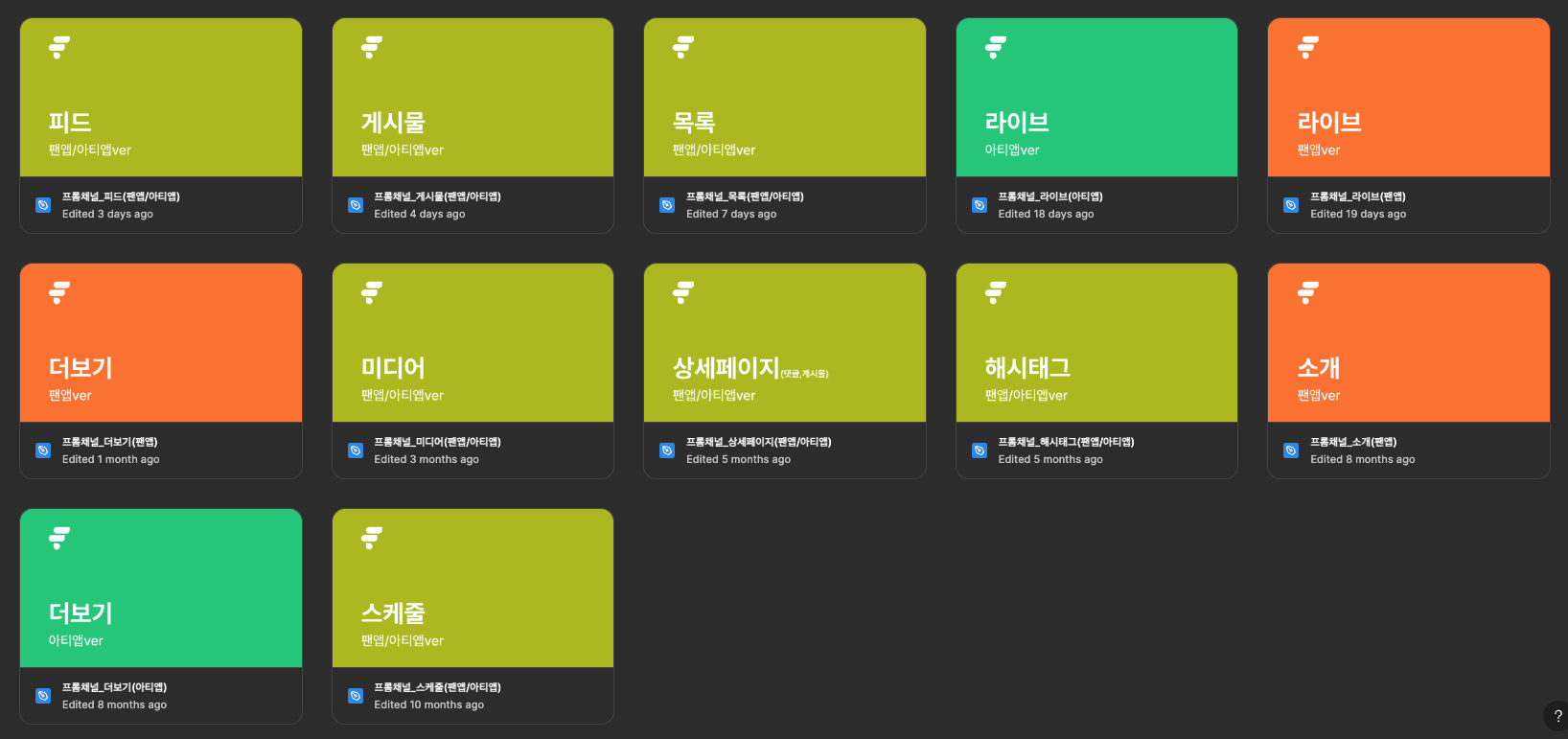Open the 해시태그 file thumbnail
Viewport: 1568px width, 739px height.
click(x=1096, y=343)
